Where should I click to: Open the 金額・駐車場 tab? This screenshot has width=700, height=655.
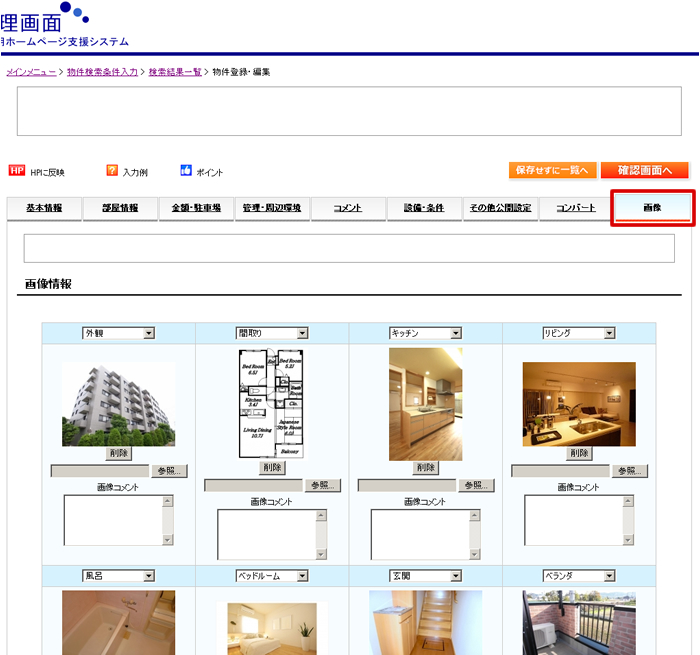196,208
